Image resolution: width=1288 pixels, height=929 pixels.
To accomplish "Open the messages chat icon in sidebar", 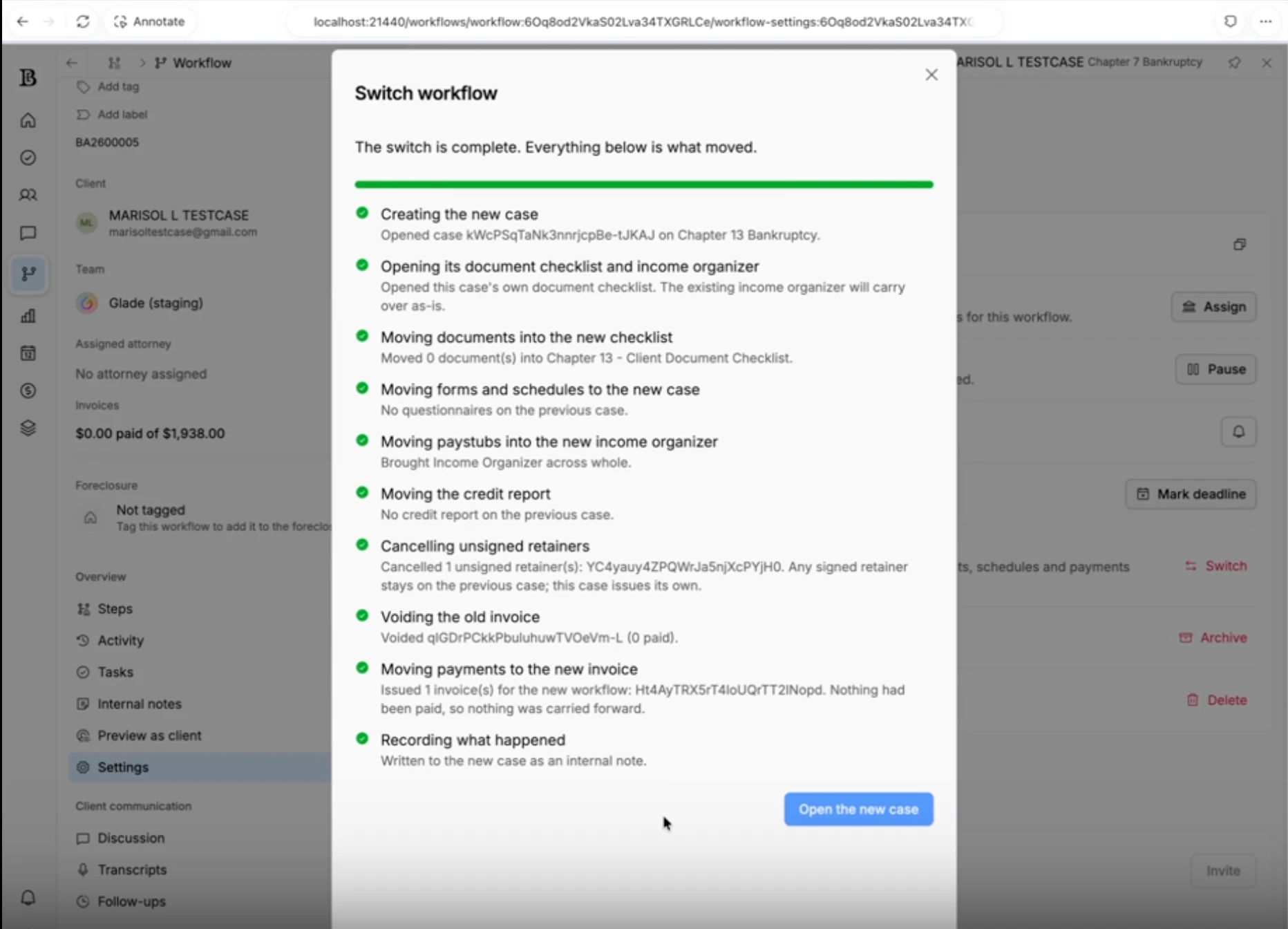I will click(28, 233).
